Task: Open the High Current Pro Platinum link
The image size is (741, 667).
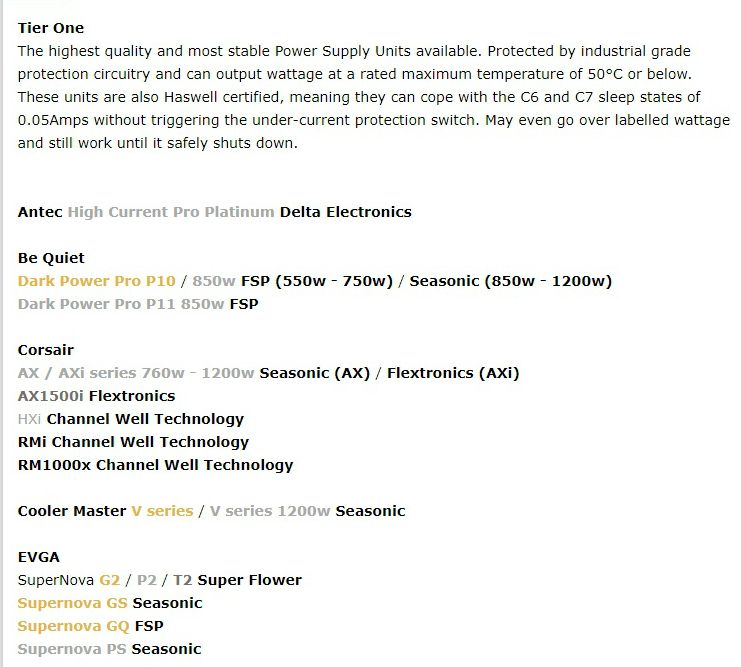Action: tap(171, 212)
